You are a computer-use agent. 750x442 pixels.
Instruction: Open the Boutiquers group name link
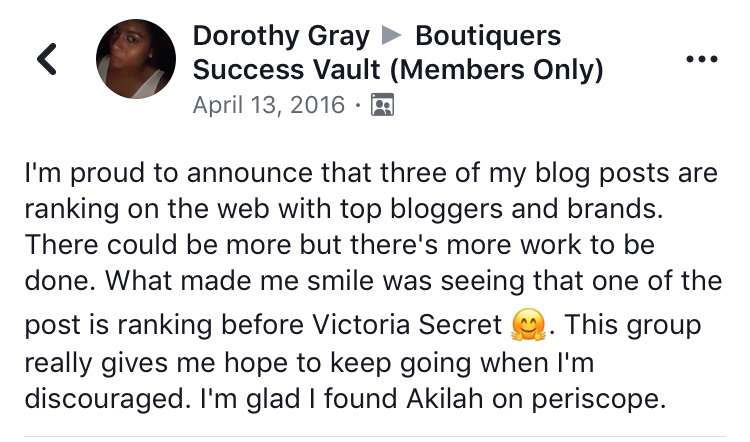[488, 36]
